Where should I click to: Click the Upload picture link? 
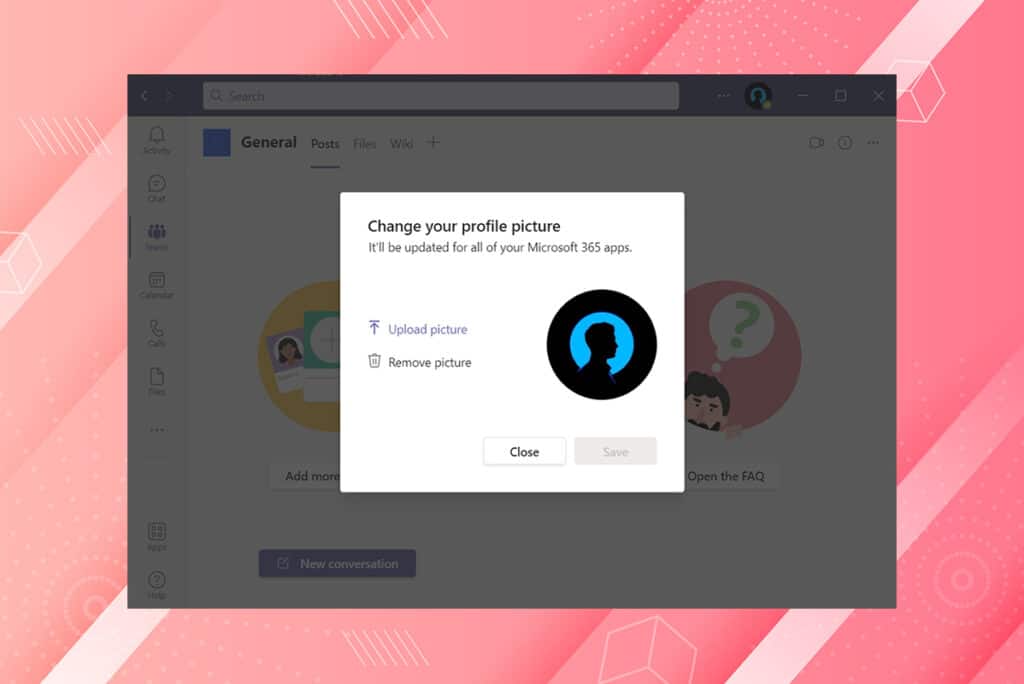pos(428,329)
